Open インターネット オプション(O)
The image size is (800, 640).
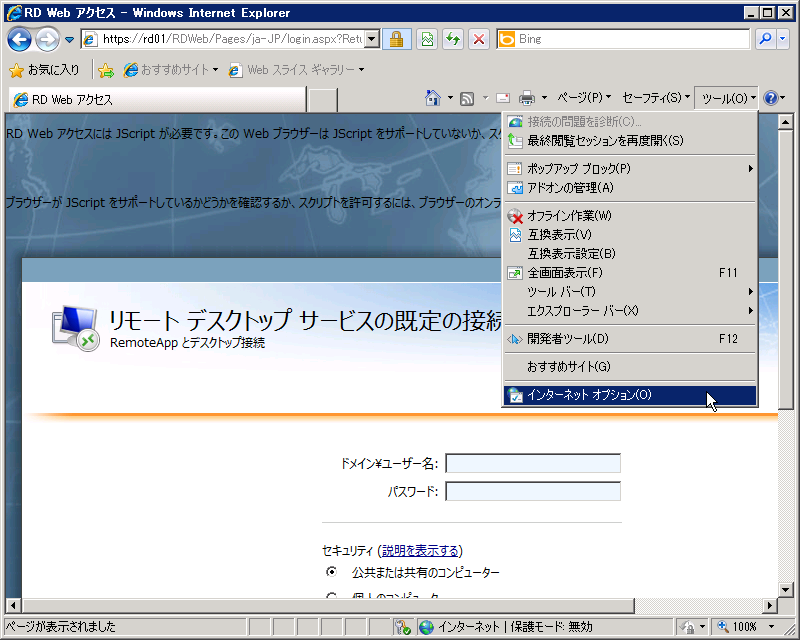(x=630, y=395)
